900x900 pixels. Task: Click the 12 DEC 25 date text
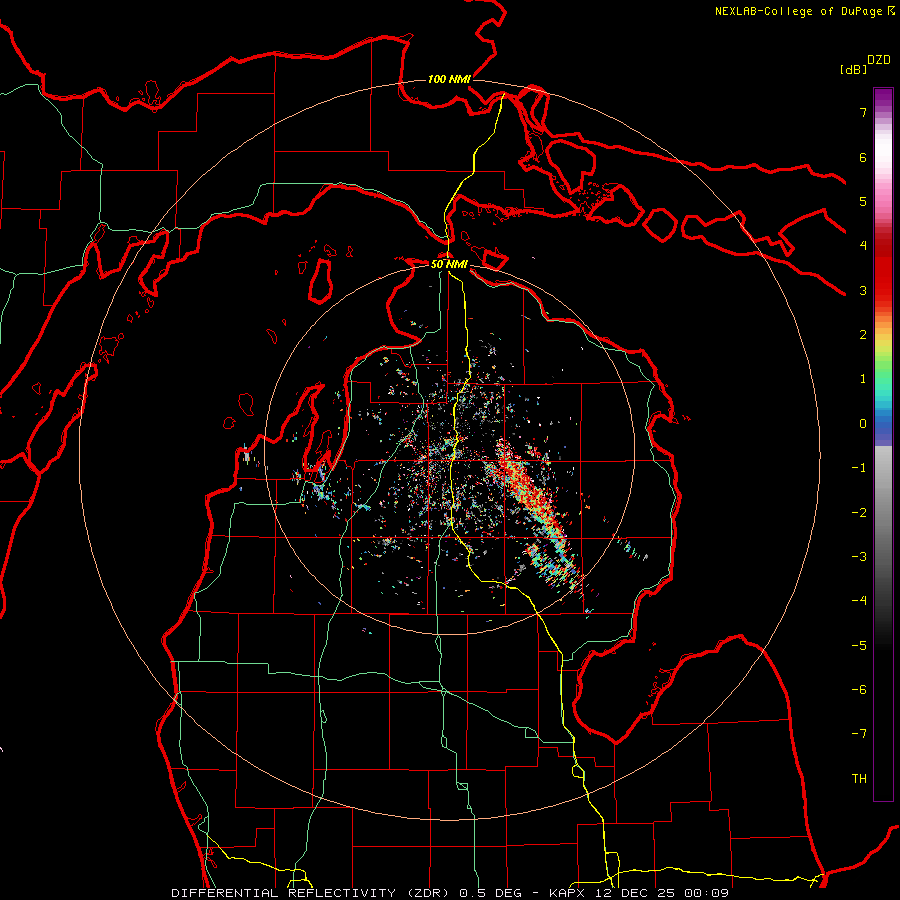[636, 893]
